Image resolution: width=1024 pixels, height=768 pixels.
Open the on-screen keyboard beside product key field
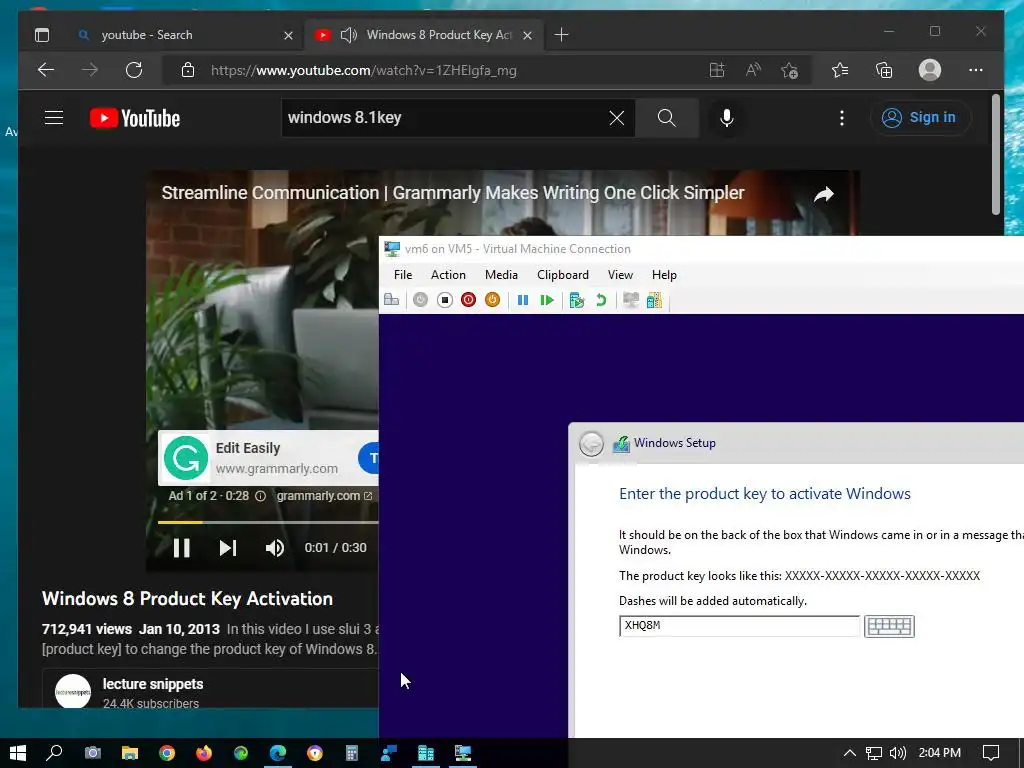click(889, 626)
